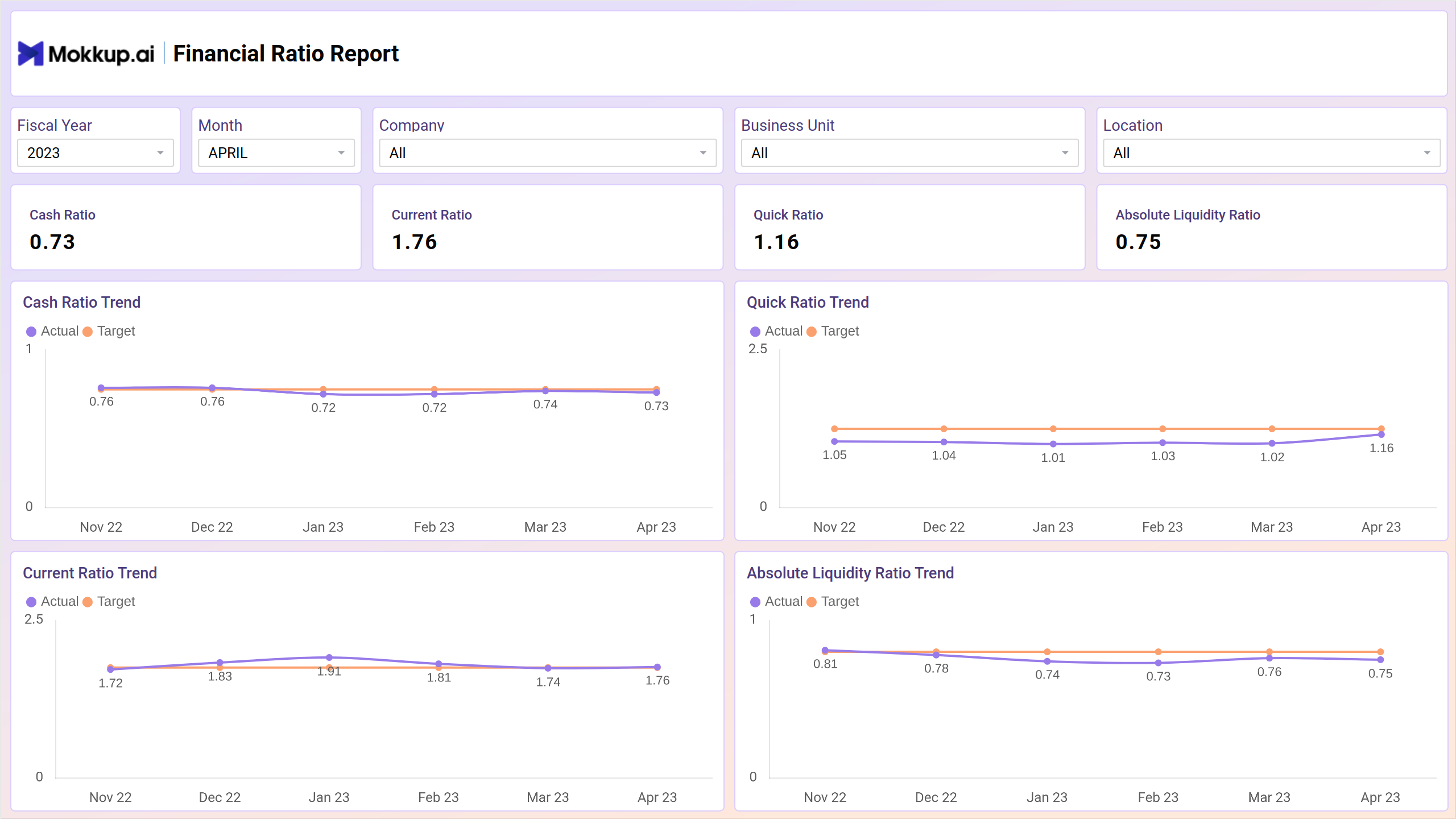
Task: Click Mar 23 axis label in Current Ratio Trend
Action: 548,797
